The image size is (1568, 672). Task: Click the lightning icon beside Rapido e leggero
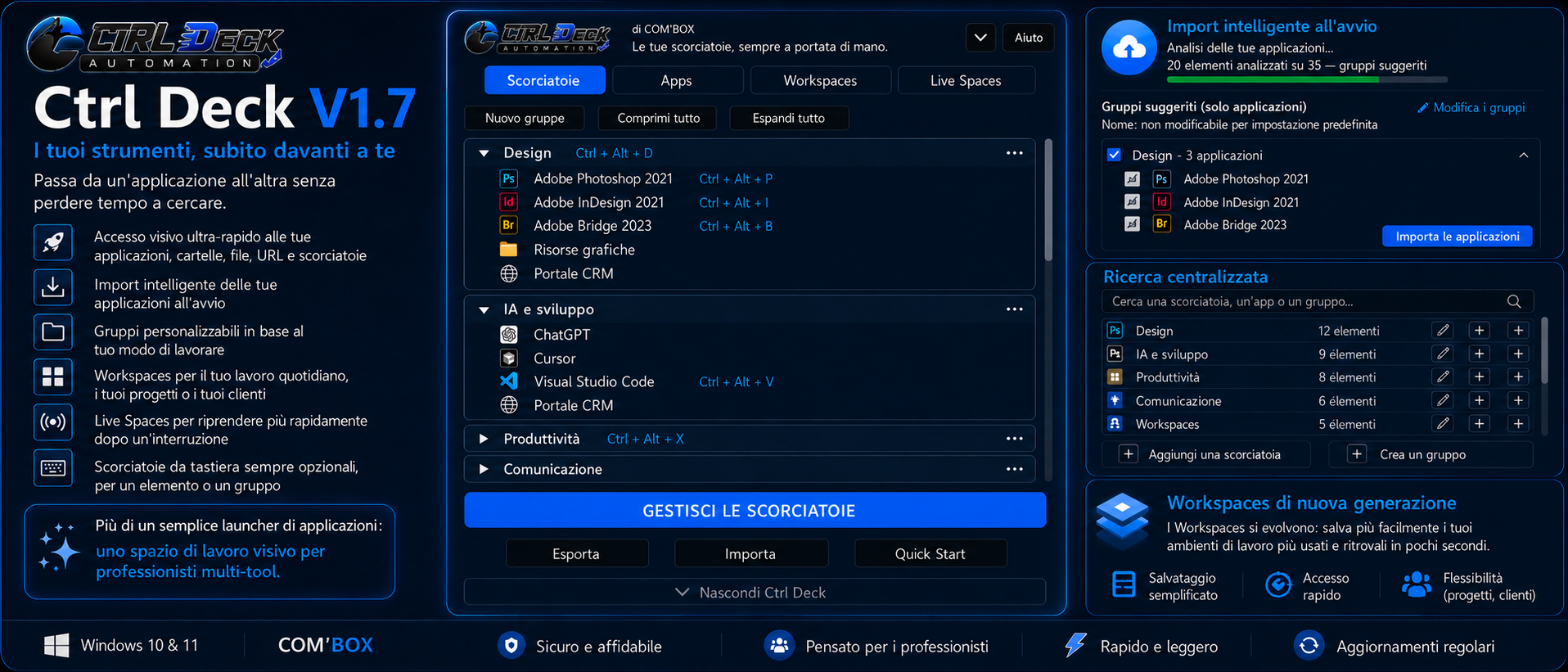pyautogui.click(x=1075, y=645)
